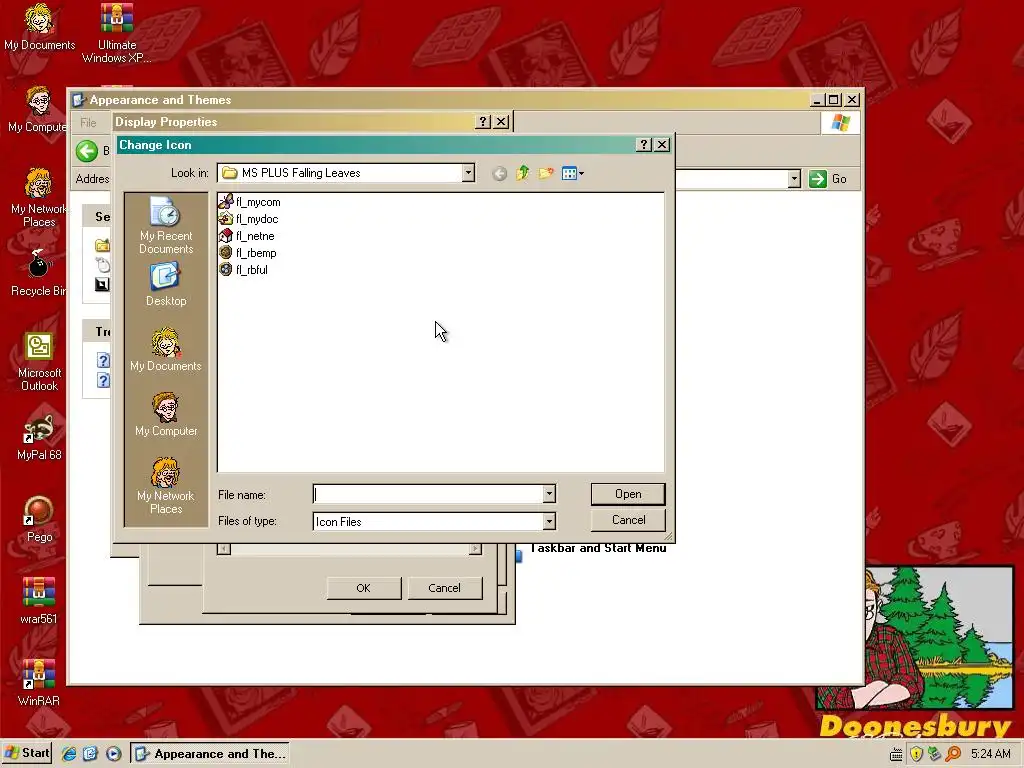1024x768 pixels.
Task: Click the Open button
Action: [x=628, y=494]
